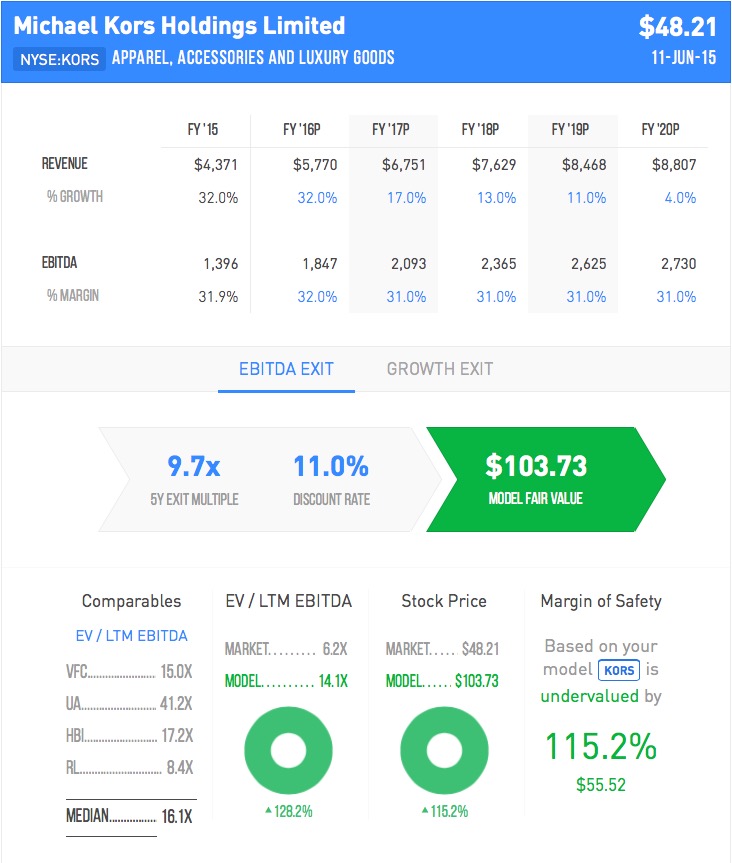Edit FY '19P revenue growth 11.0%
732x863 pixels.
pyautogui.click(x=587, y=198)
